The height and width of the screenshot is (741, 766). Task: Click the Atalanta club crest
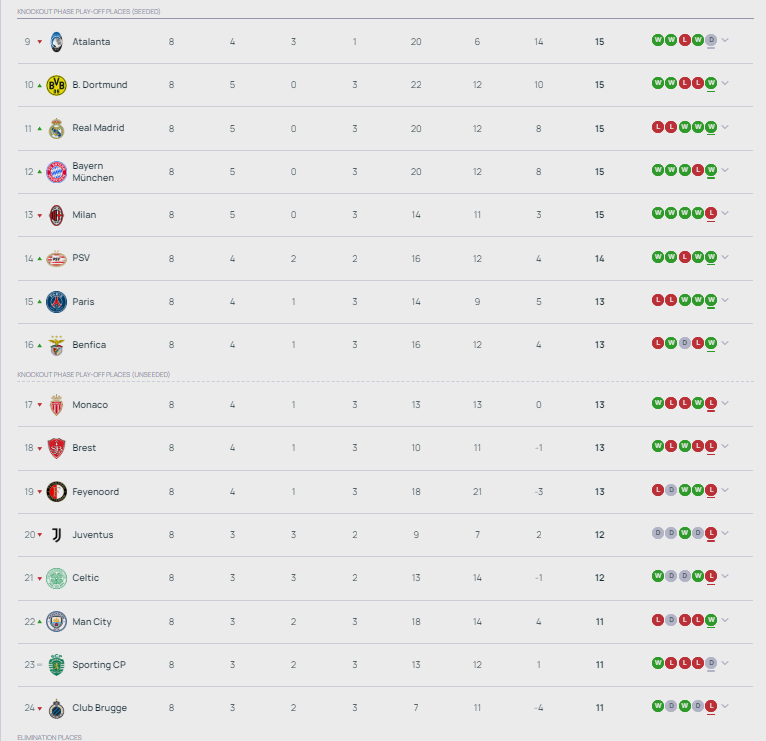(56, 41)
